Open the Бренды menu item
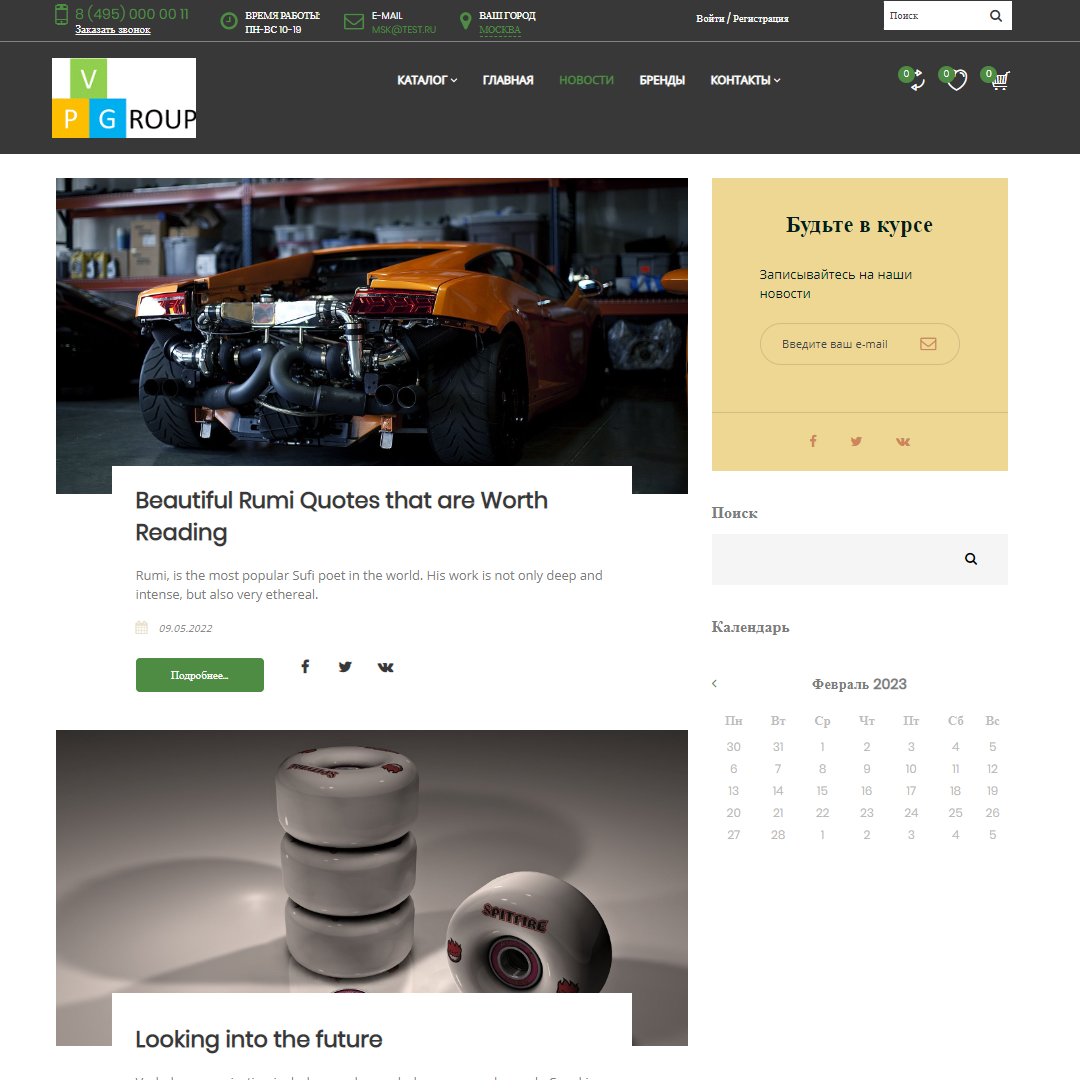The image size is (1080, 1080). click(x=662, y=80)
